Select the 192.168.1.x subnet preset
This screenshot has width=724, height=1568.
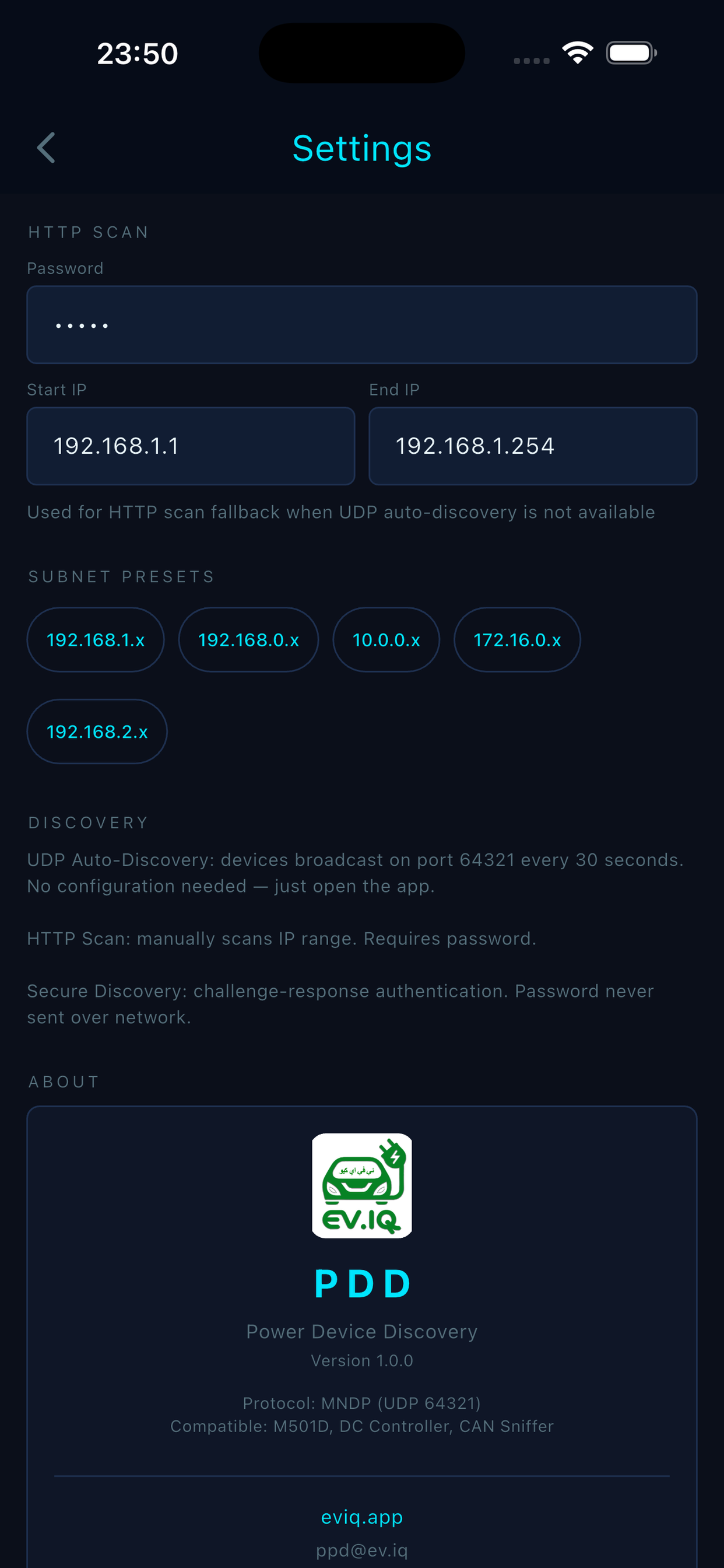[96, 640]
